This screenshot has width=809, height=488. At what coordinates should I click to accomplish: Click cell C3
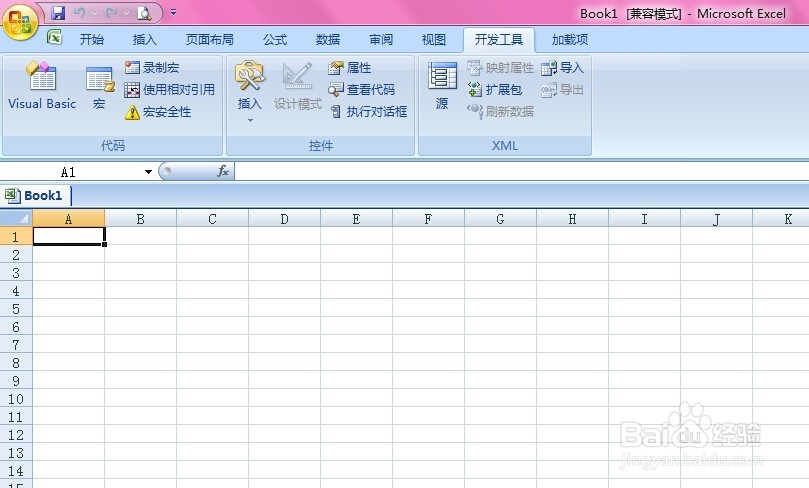(x=213, y=272)
